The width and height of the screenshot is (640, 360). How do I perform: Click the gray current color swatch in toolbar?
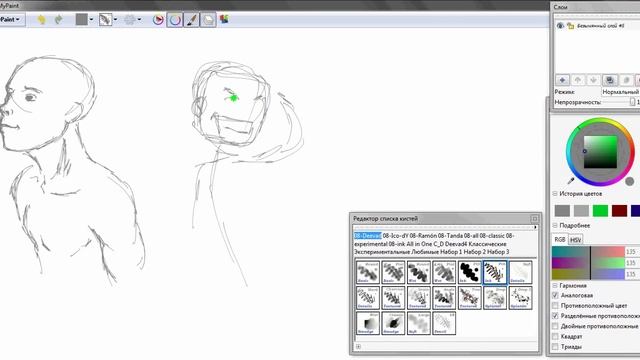[82, 19]
